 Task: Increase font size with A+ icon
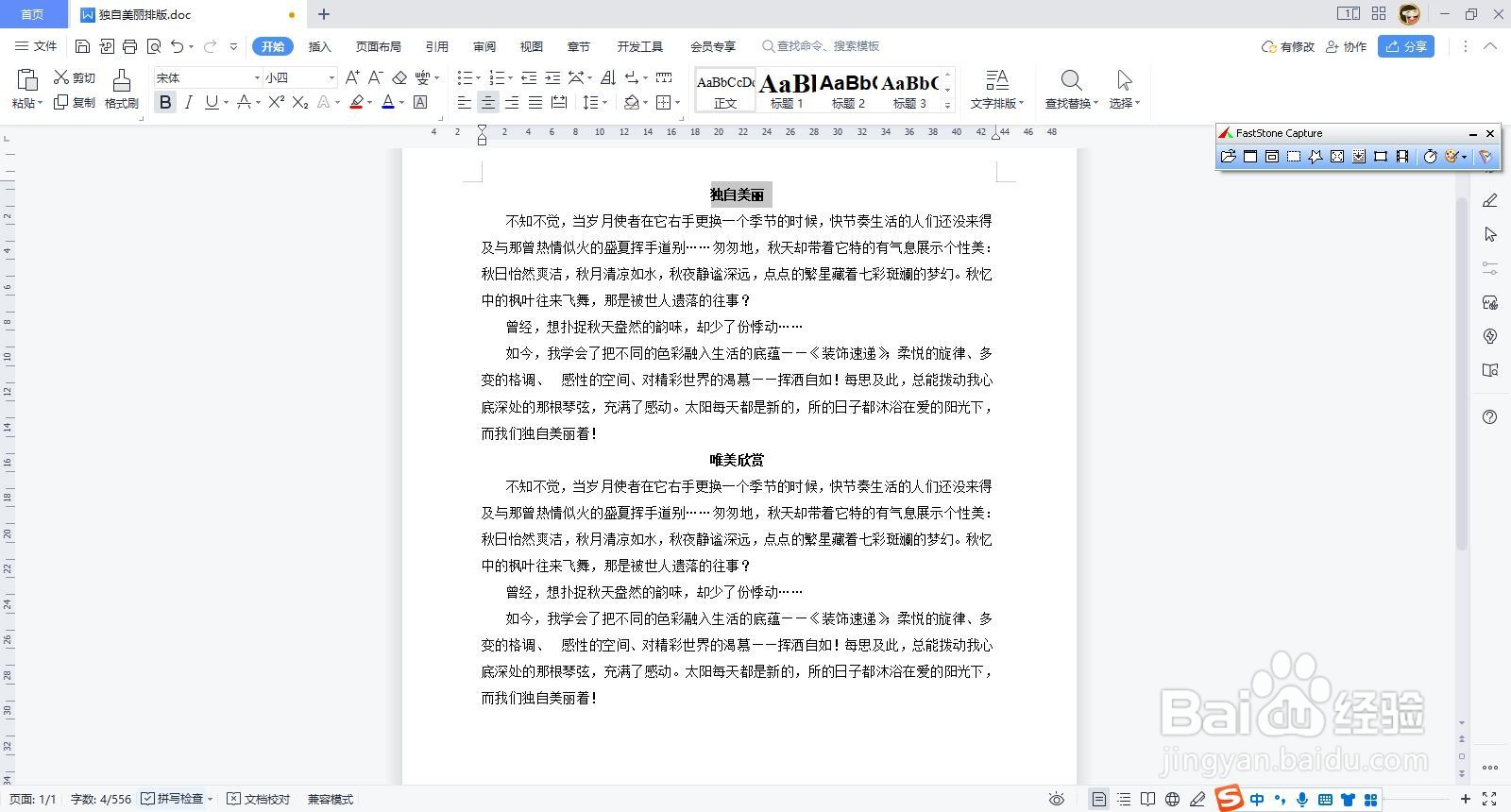(x=352, y=77)
